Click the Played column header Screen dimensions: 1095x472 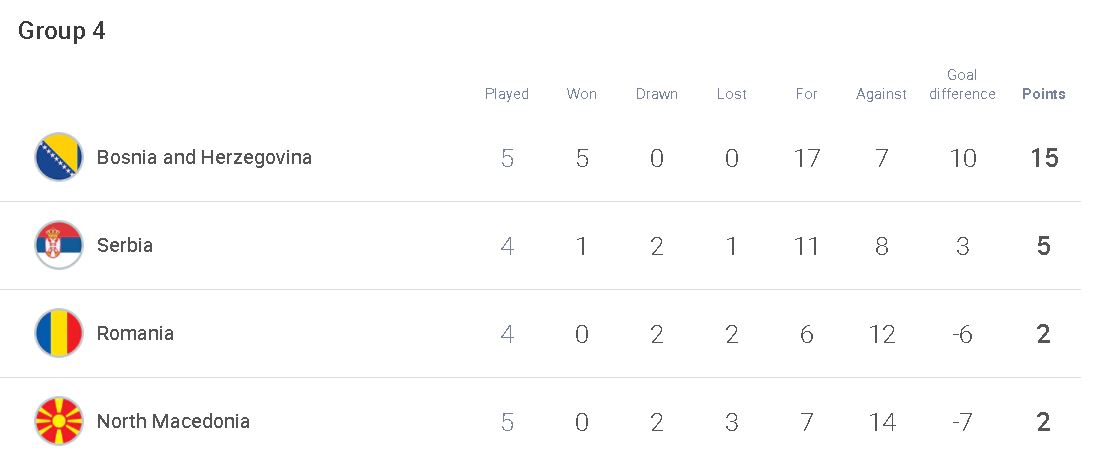point(507,94)
